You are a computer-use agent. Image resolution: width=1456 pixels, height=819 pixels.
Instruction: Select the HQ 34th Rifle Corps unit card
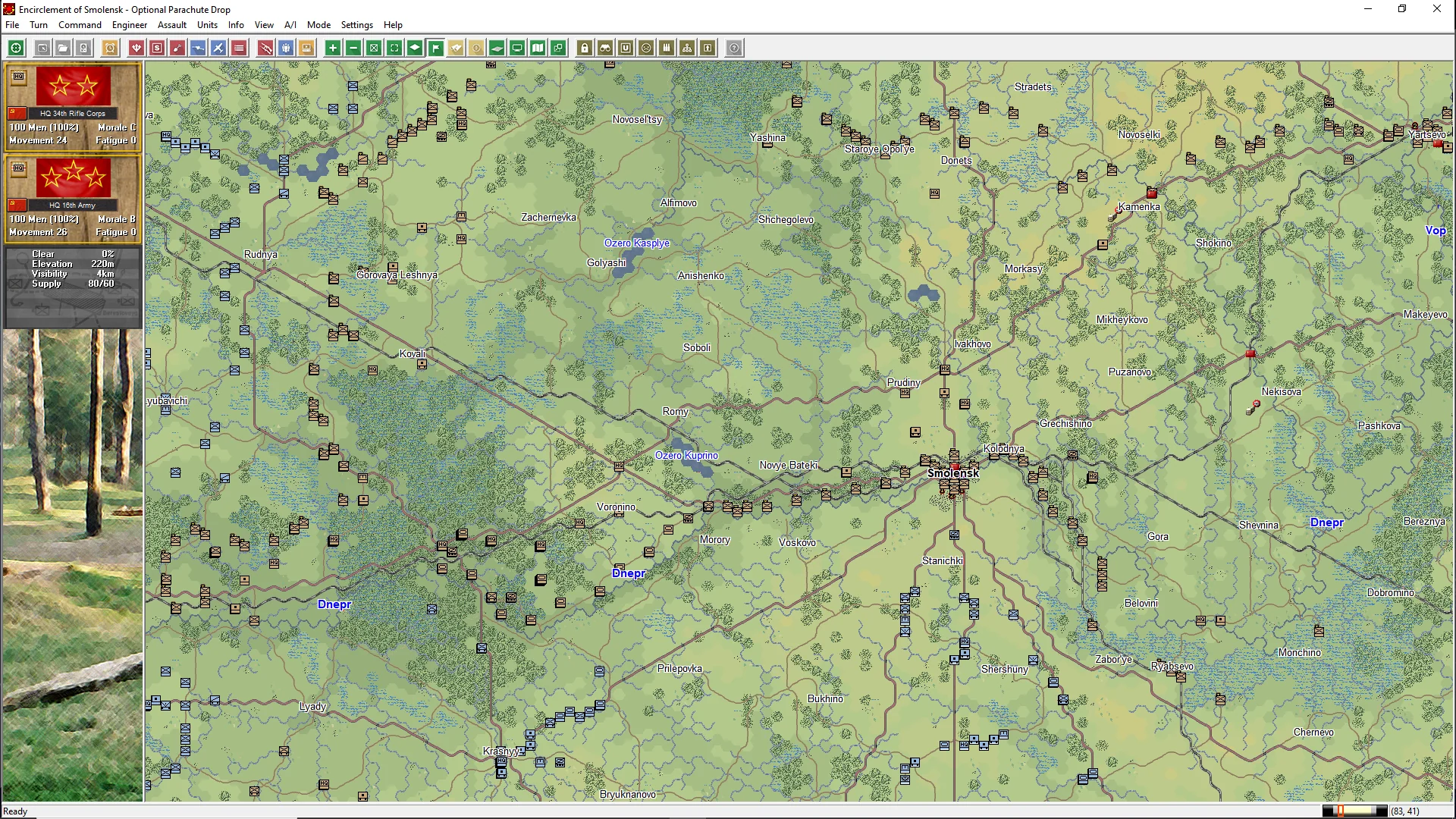coord(73,107)
